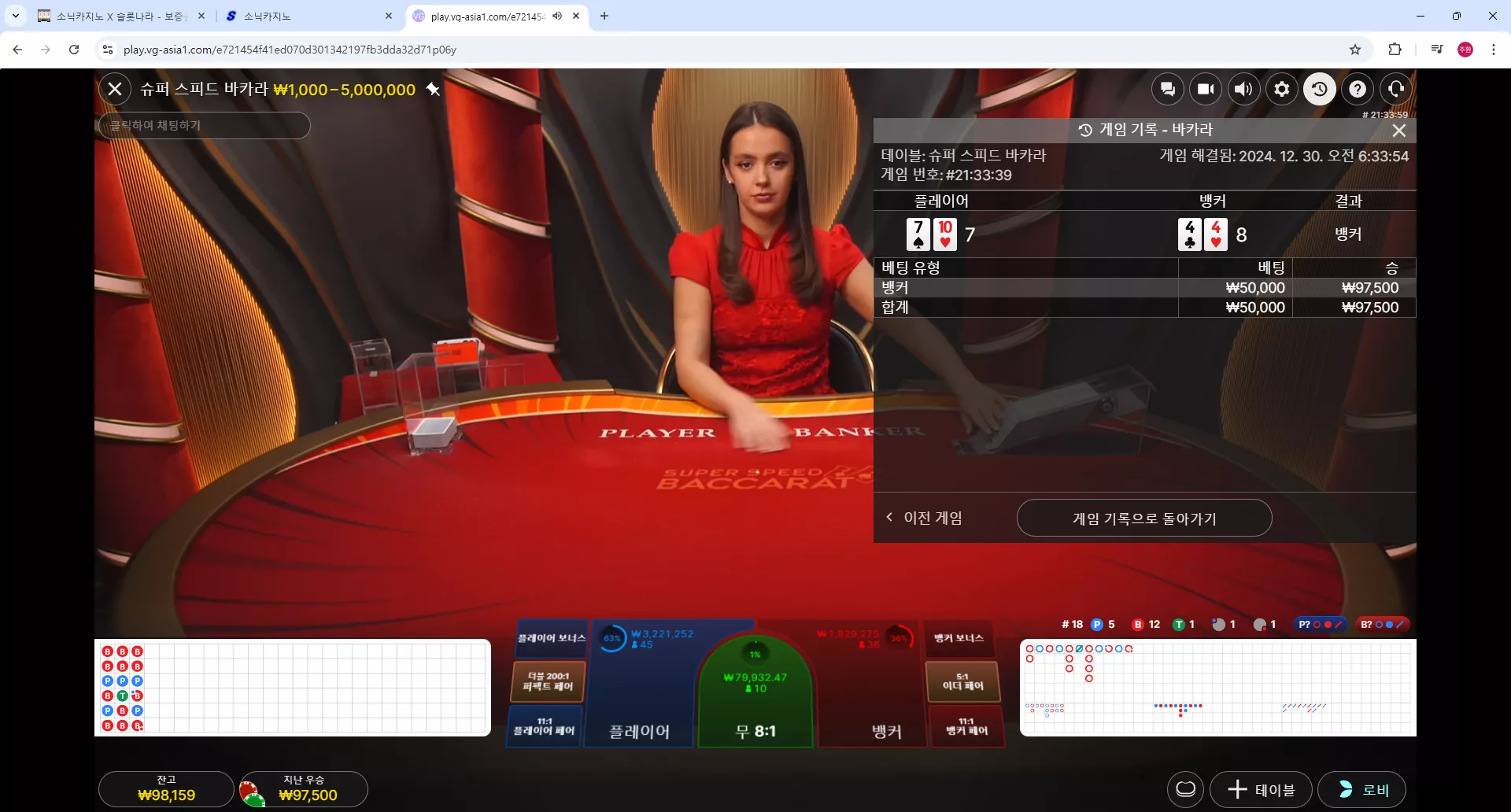
Task: Switch to 소닉카지노 X 슬롯나라 tab
Action: pyautogui.click(x=122, y=16)
